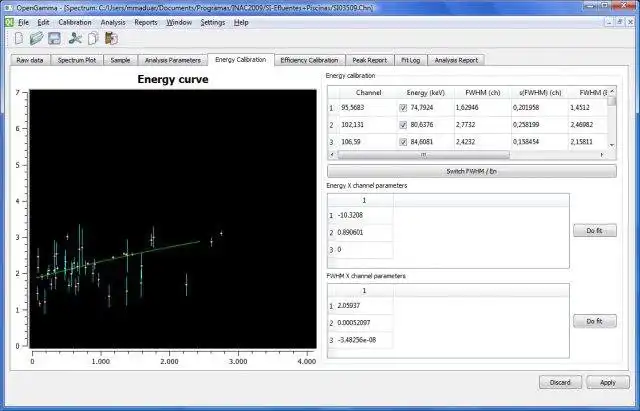The image size is (640, 411).
Task: Click the scissors Cut toolbar icon
Action: 75,38
